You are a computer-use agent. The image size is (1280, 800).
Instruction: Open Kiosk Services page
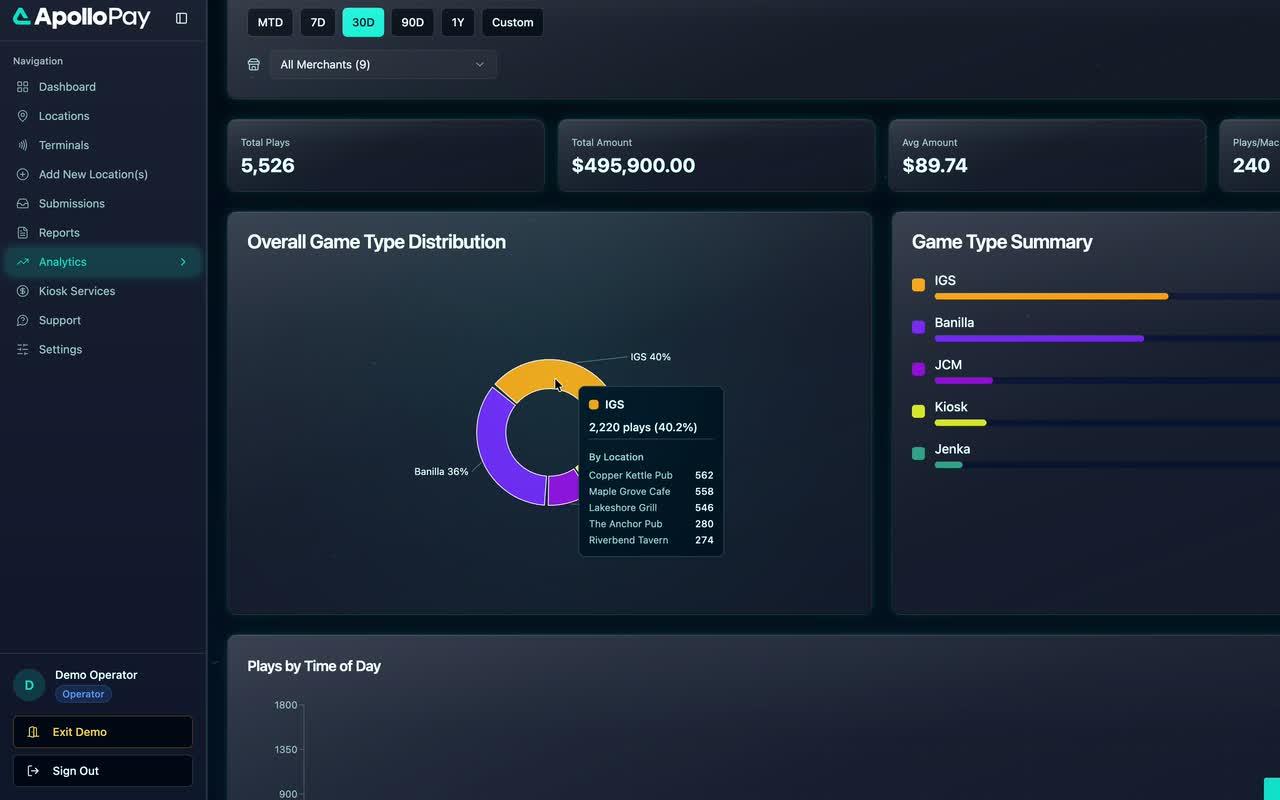[x=103, y=291]
